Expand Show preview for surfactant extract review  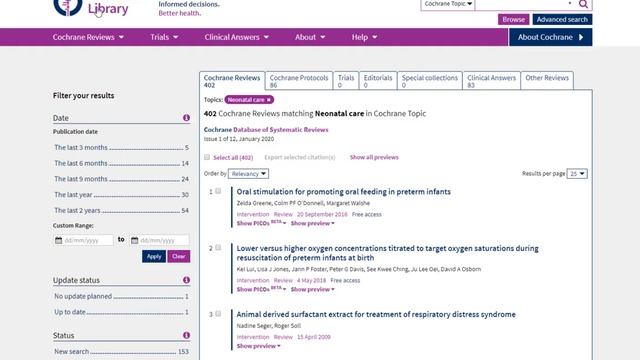tap(259, 346)
